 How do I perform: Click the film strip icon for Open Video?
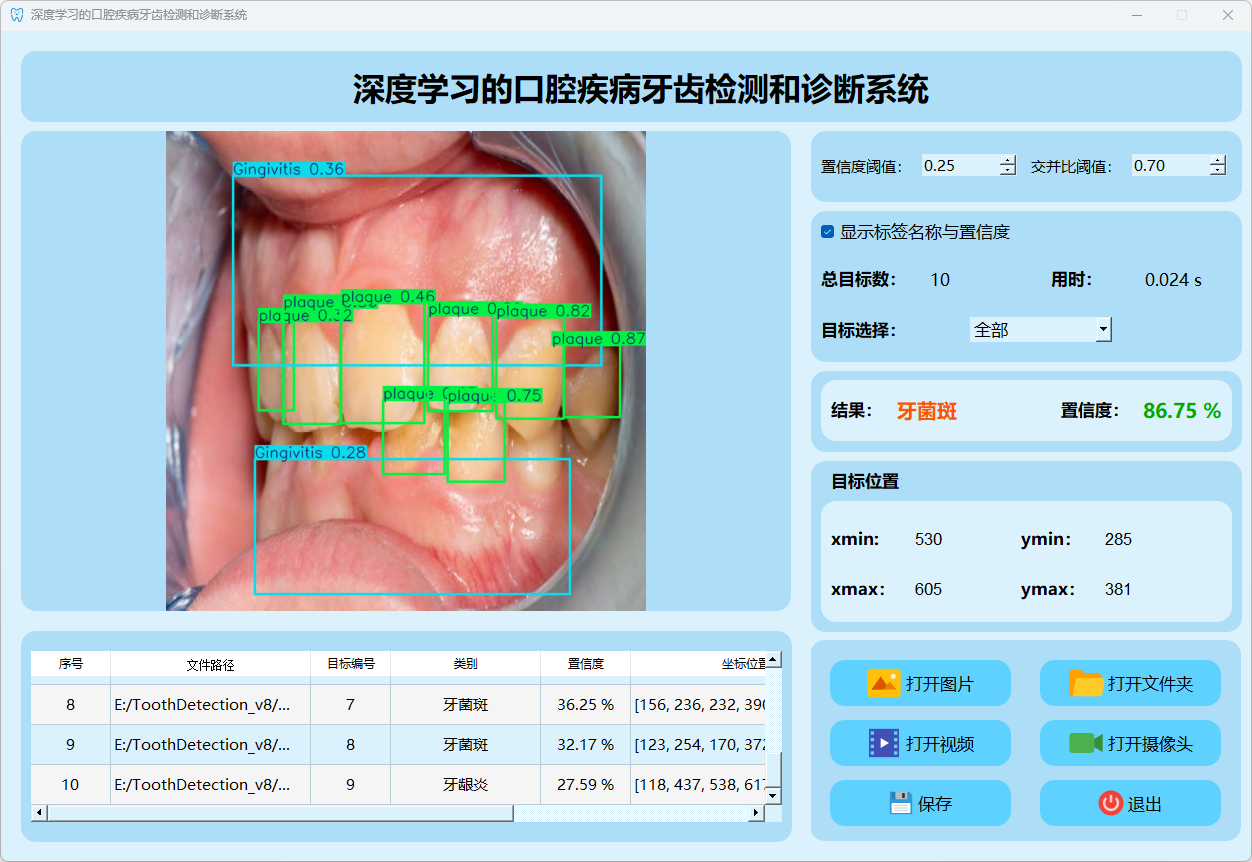pos(884,743)
